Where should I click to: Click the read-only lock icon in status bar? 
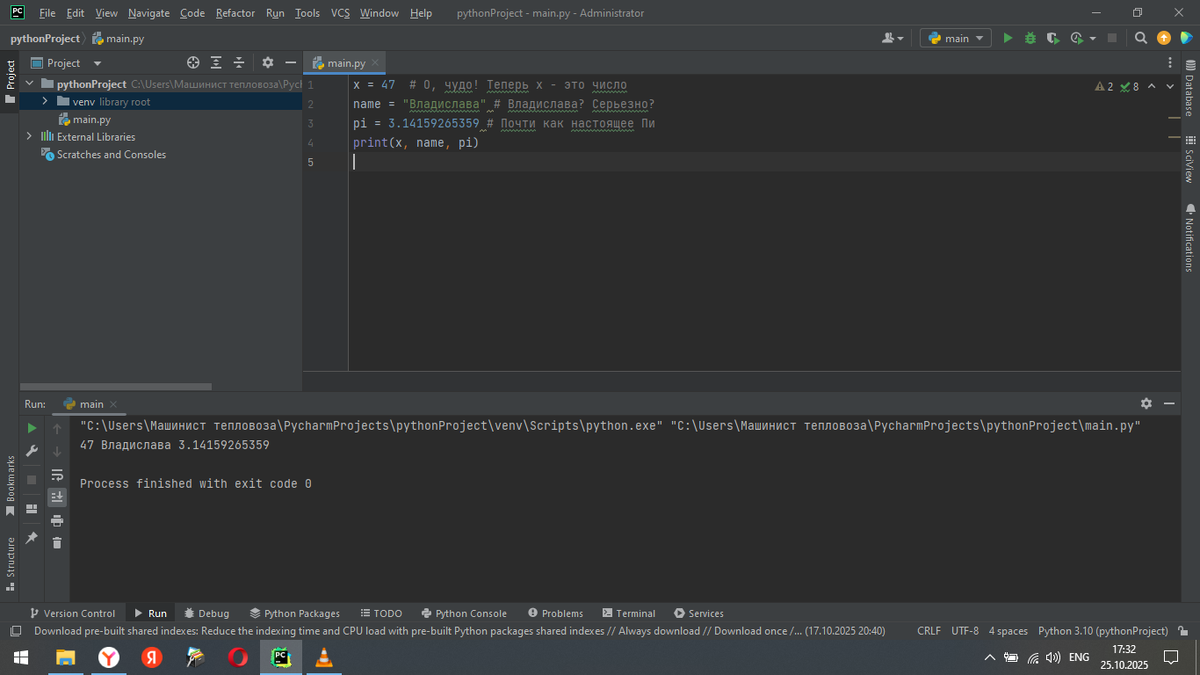click(1183, 631)
